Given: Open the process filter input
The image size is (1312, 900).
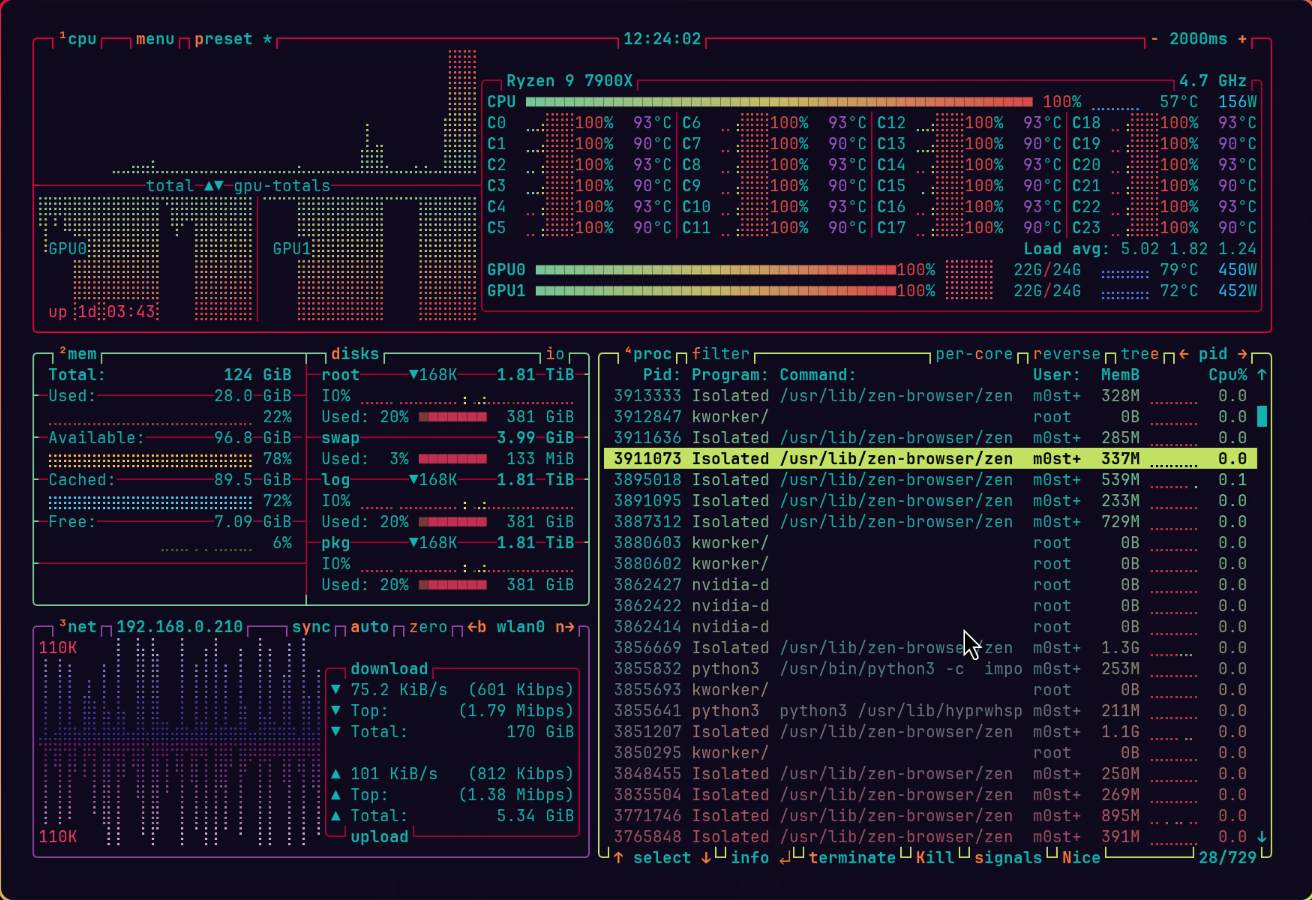Looking at the screenshot, I should (721, 354).
